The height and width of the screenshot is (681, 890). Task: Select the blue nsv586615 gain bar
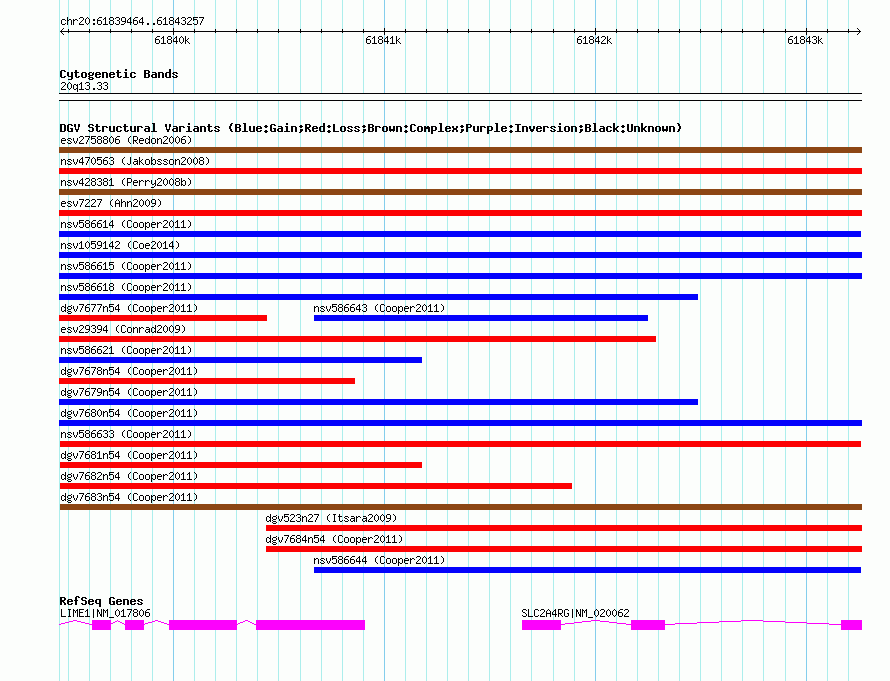tap(460, 276)
